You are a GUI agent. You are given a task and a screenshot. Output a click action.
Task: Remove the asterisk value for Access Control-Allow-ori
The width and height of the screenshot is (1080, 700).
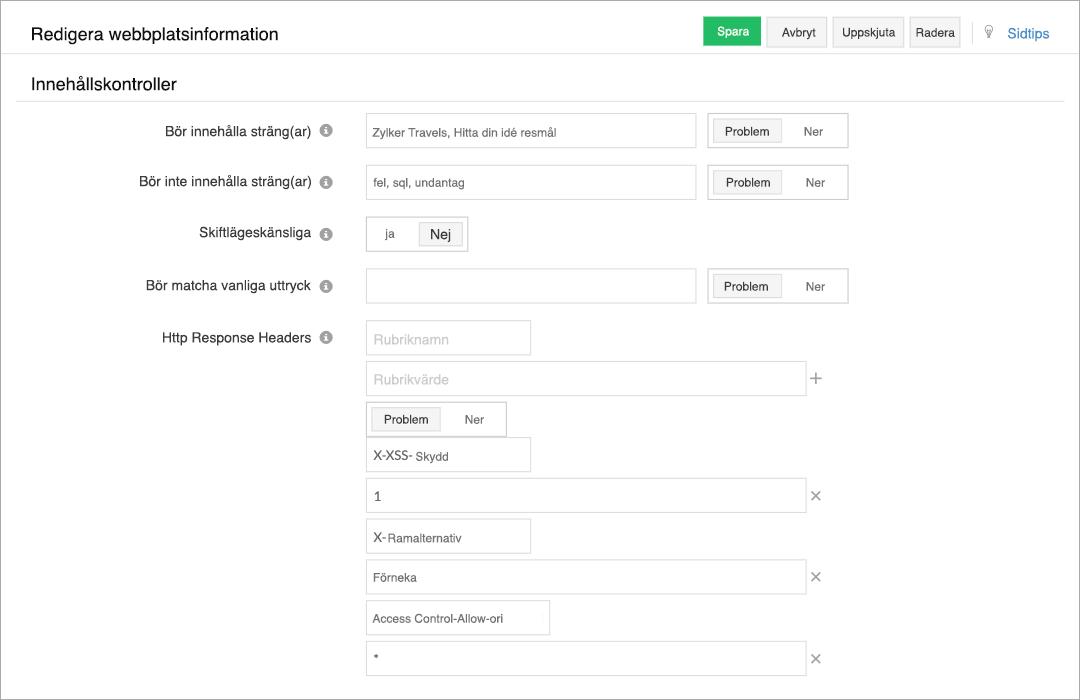816,658
